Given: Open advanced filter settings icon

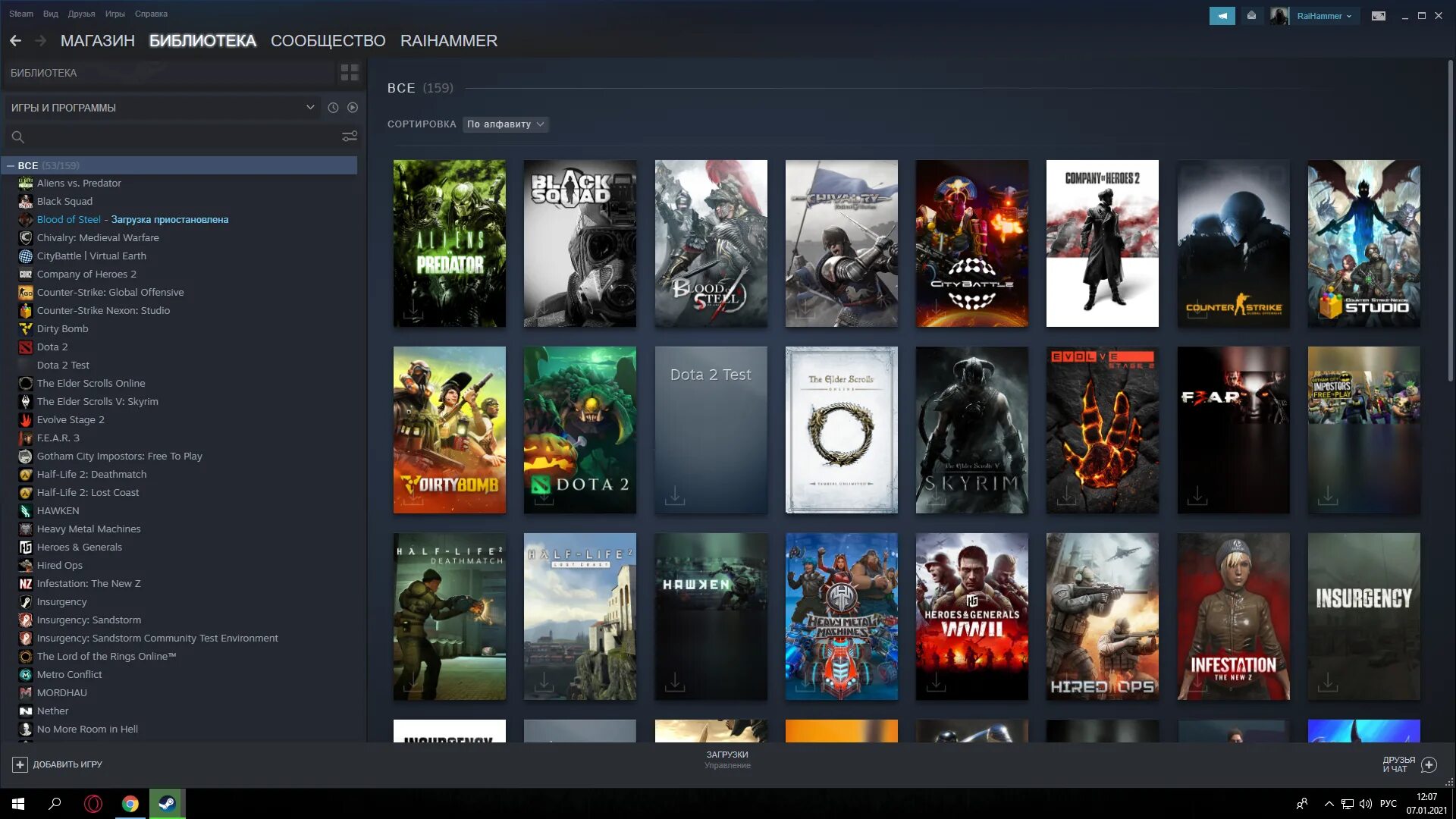Looking at the screenshot, I should pos(350,136).
